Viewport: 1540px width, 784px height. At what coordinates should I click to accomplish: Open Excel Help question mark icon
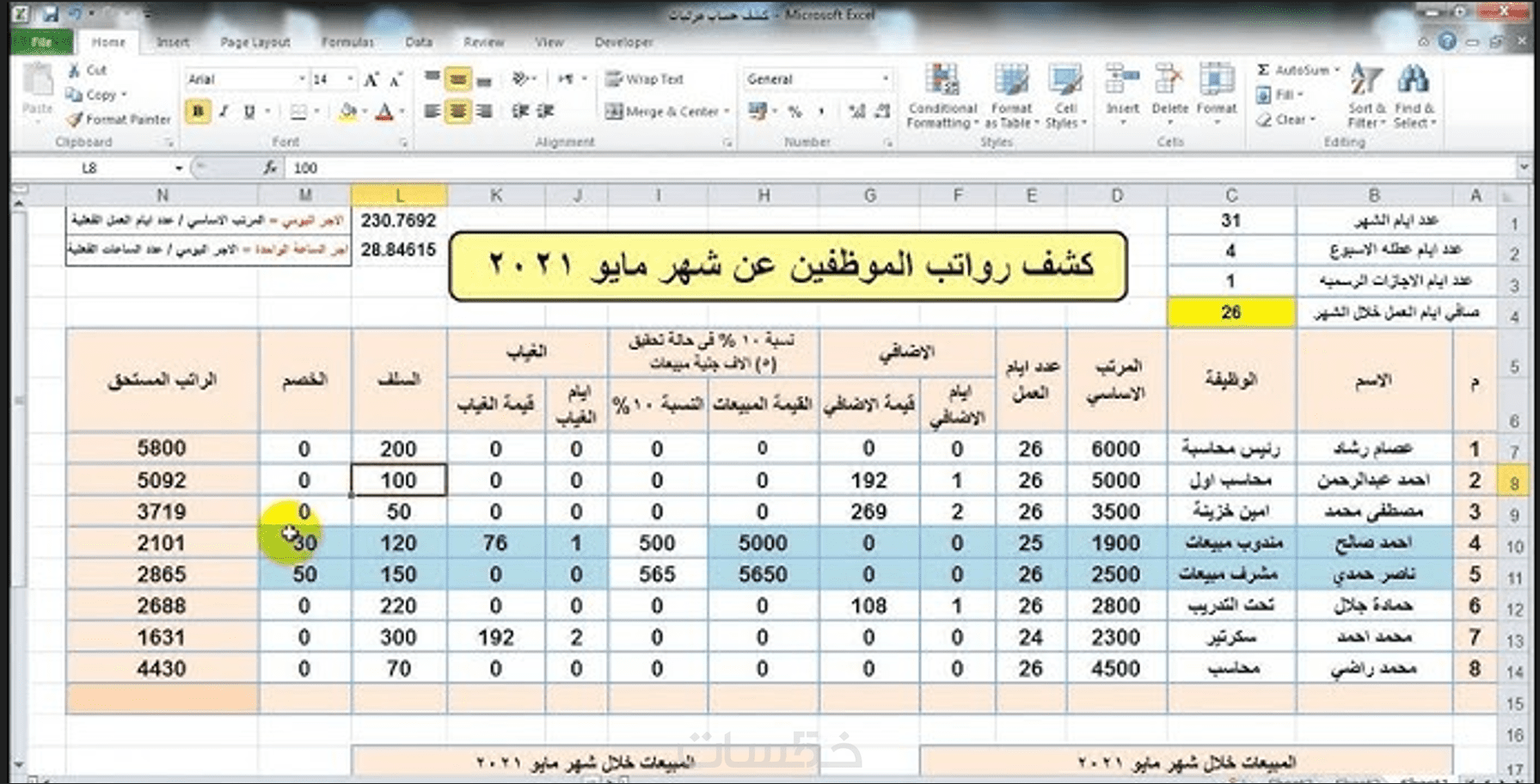[x=1447, y=41]
